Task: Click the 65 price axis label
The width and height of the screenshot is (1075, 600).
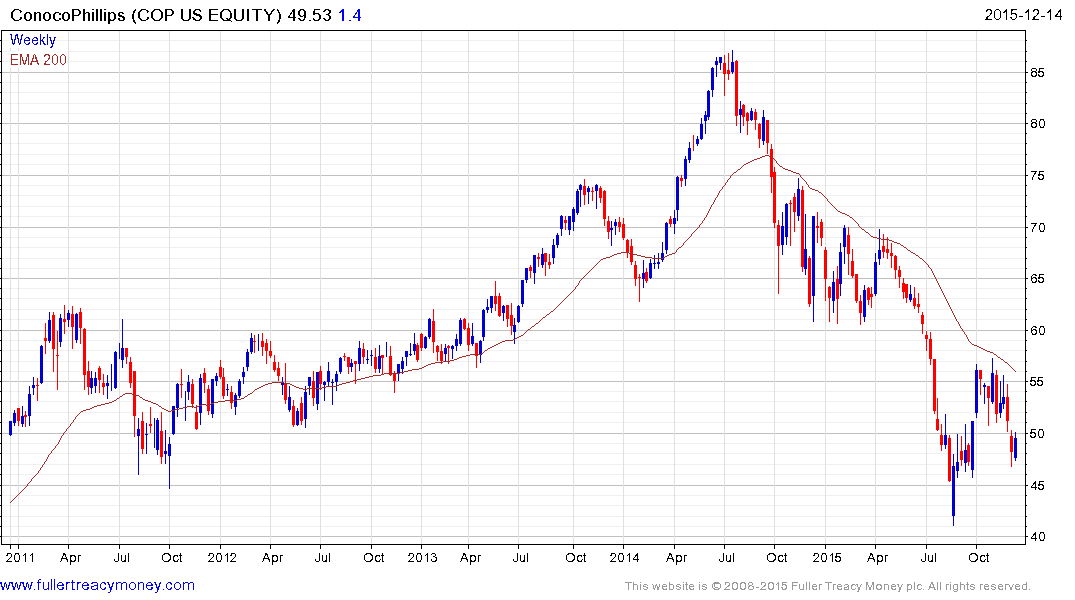Action: [1037, 278]
